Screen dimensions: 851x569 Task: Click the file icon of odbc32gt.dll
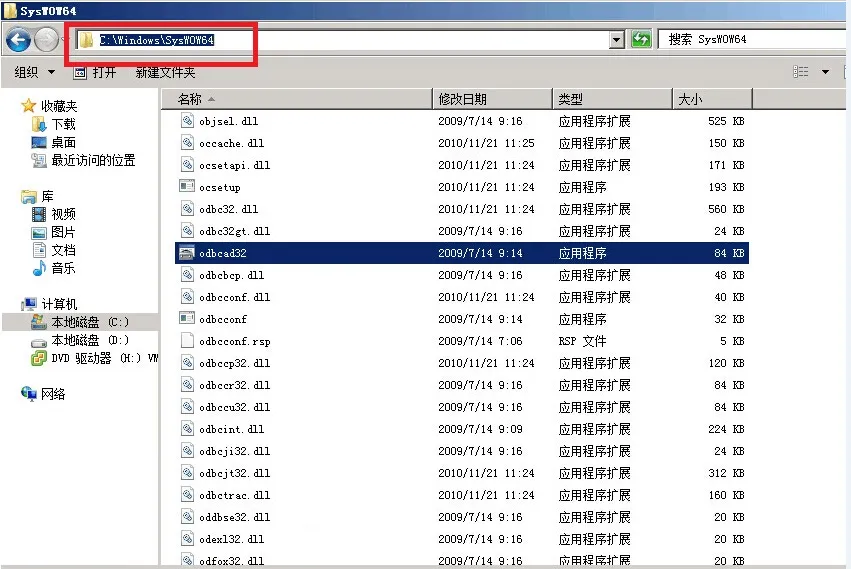tap(187, 231)
